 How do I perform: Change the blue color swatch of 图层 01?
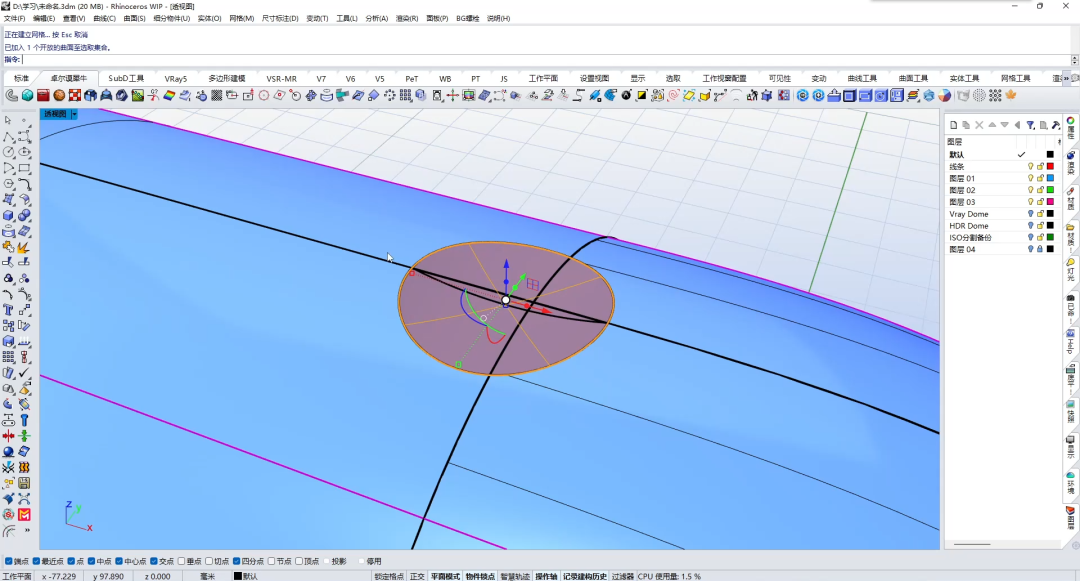[1050, 178]
